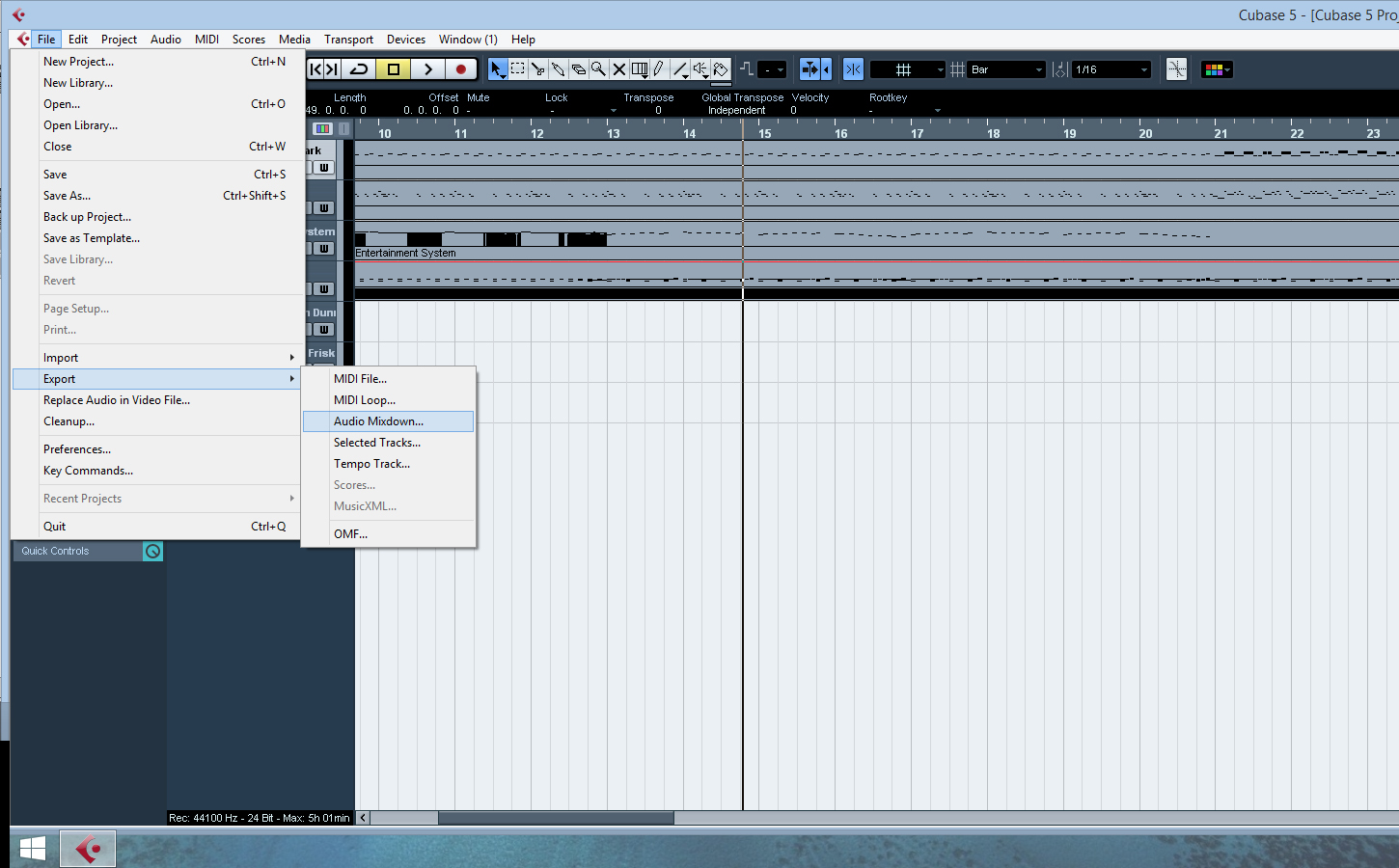Open the dash dropdown left of Autoscroll

click(x=772, y=69)
